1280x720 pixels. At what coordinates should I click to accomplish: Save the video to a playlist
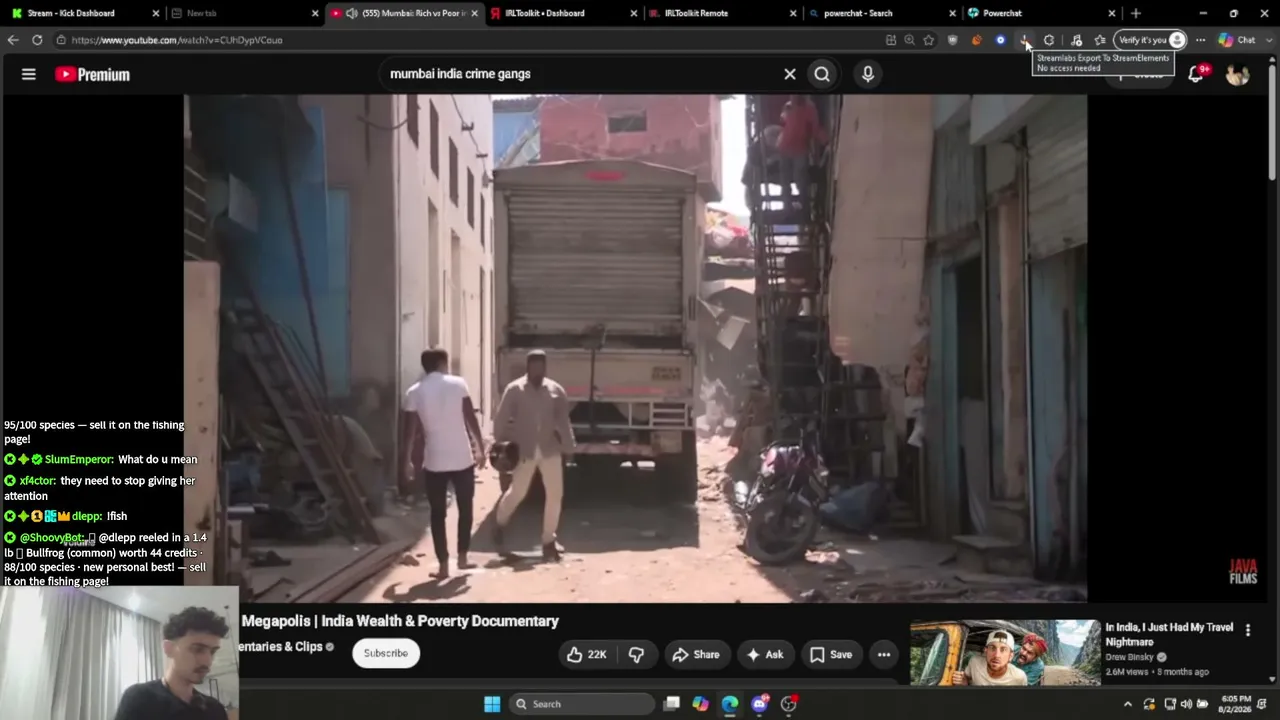pos(831,654)
